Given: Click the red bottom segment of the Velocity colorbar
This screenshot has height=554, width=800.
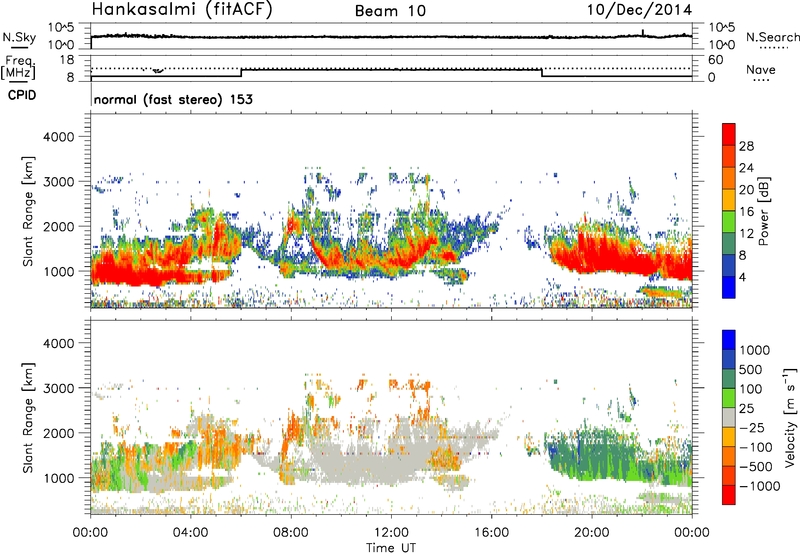Looking at the screenshot, I should click(729, 495).
